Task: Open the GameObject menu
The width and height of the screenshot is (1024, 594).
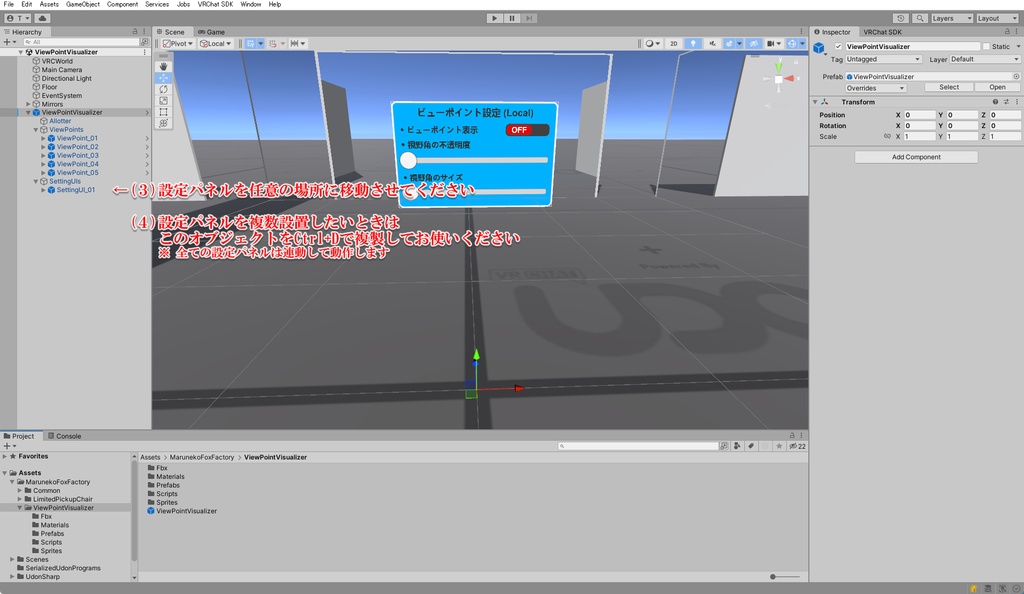Action: pyautogui.click(x=83, y=4)
